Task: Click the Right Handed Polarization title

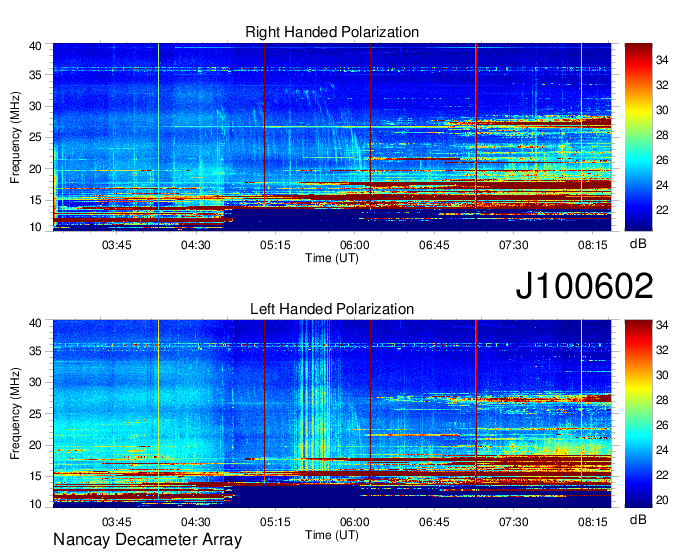Action: [332, 32]
